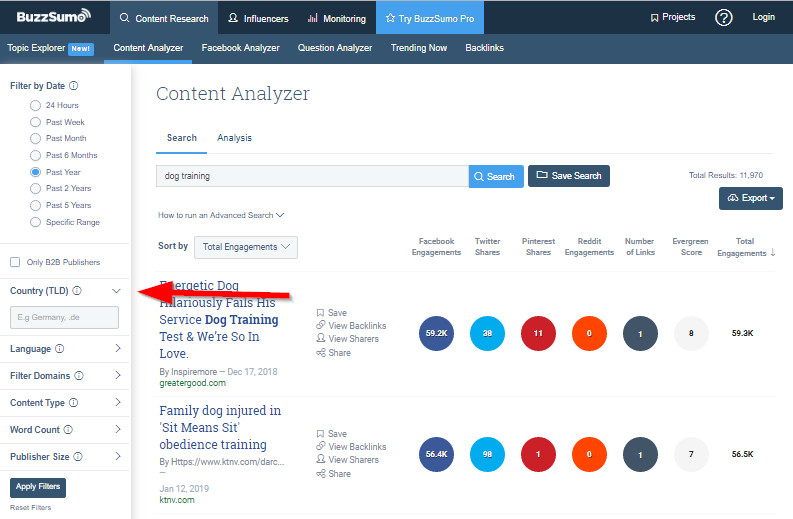Sort by the Total Engagements column header

[745, 247]
